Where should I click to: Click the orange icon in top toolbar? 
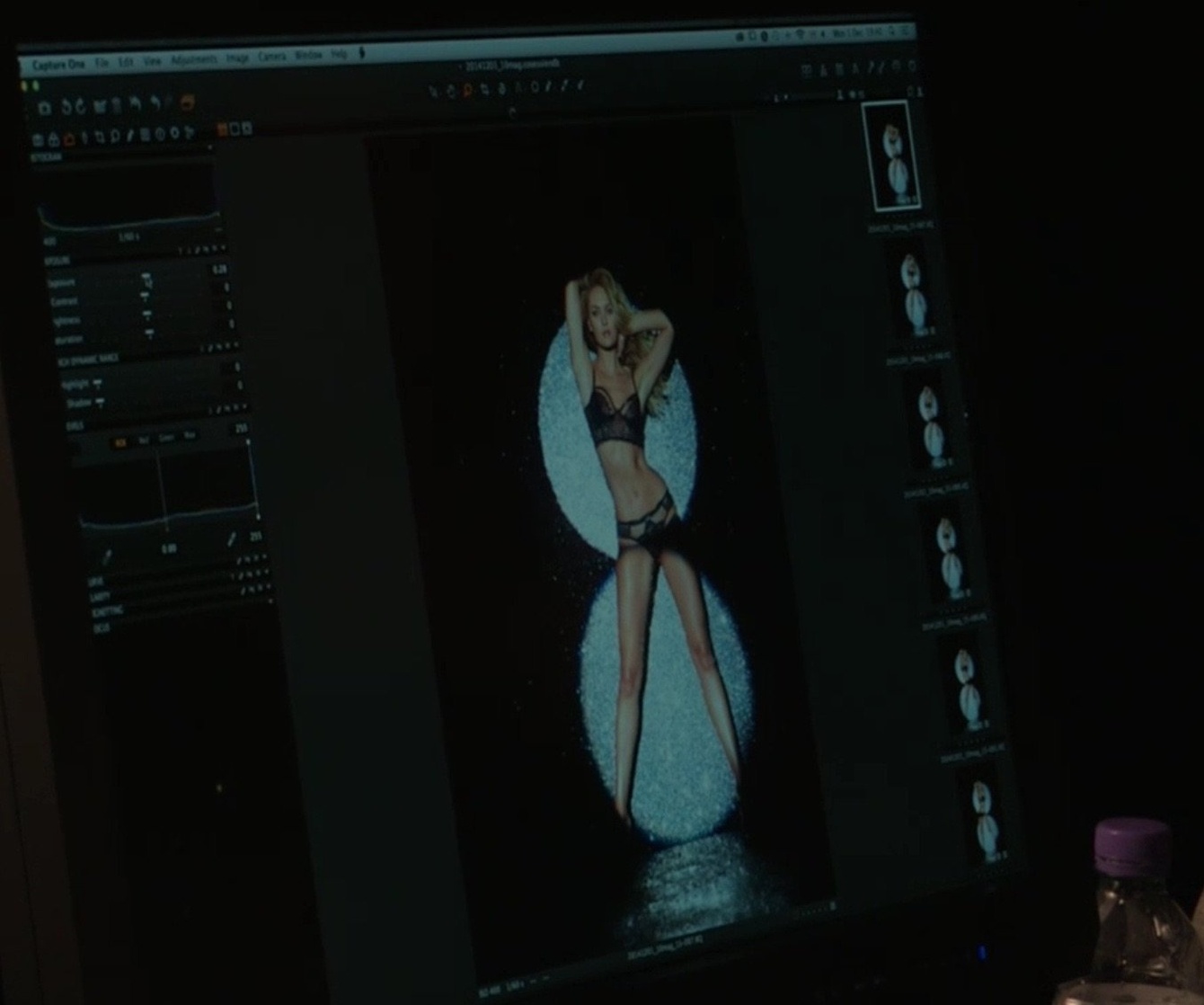188,102
